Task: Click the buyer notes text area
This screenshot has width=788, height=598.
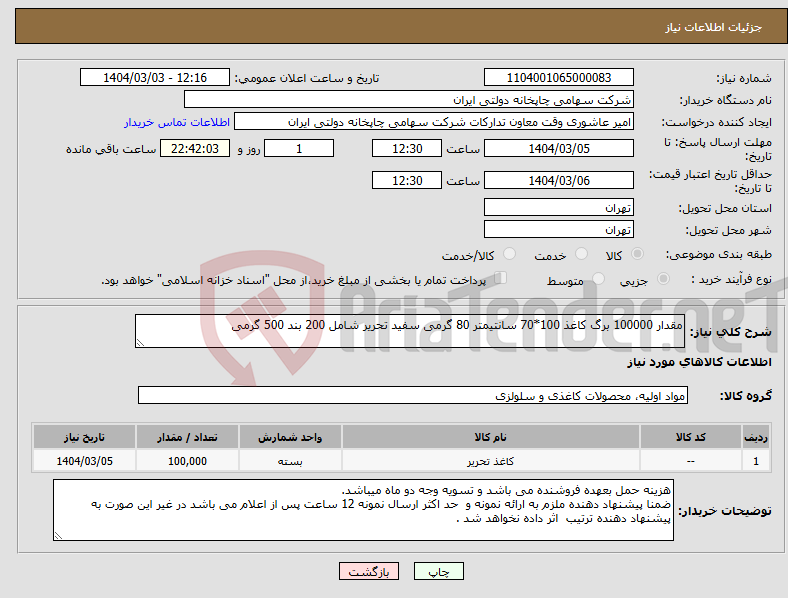Action: 363,510
